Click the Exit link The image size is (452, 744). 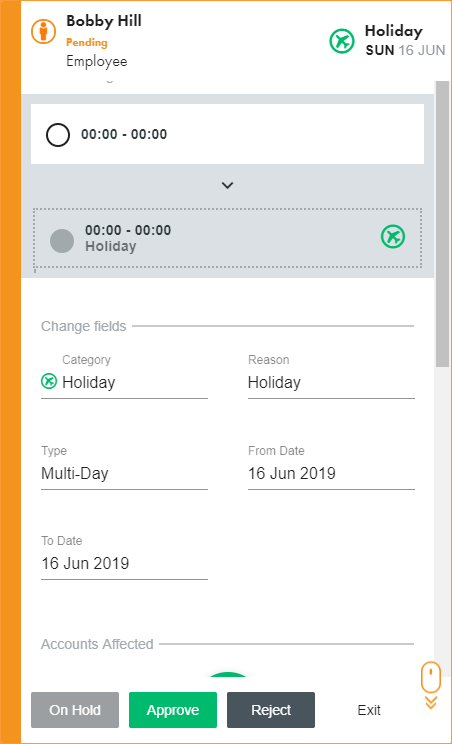(x=369, y=710)
